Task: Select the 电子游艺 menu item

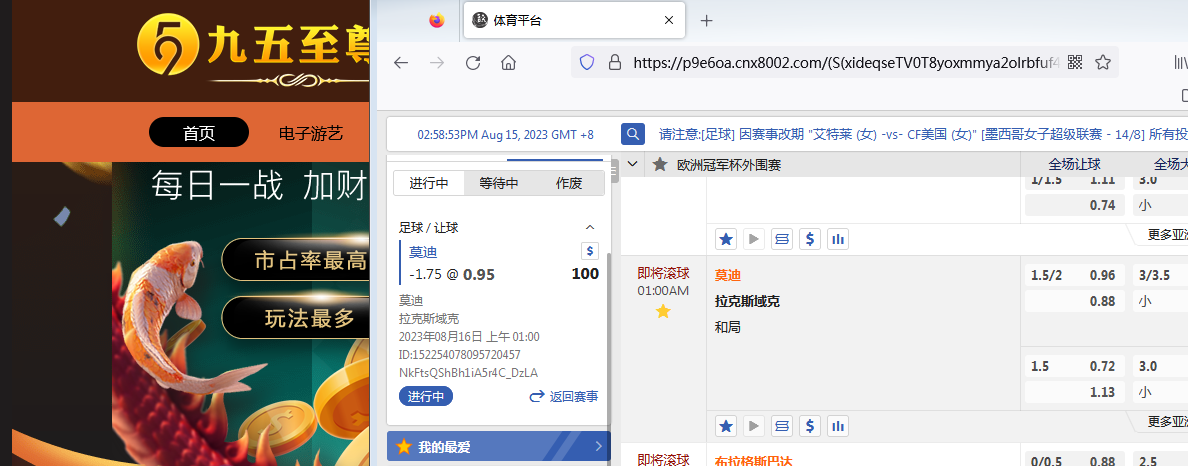Action: pyautogui.click(x=311, y=133)
